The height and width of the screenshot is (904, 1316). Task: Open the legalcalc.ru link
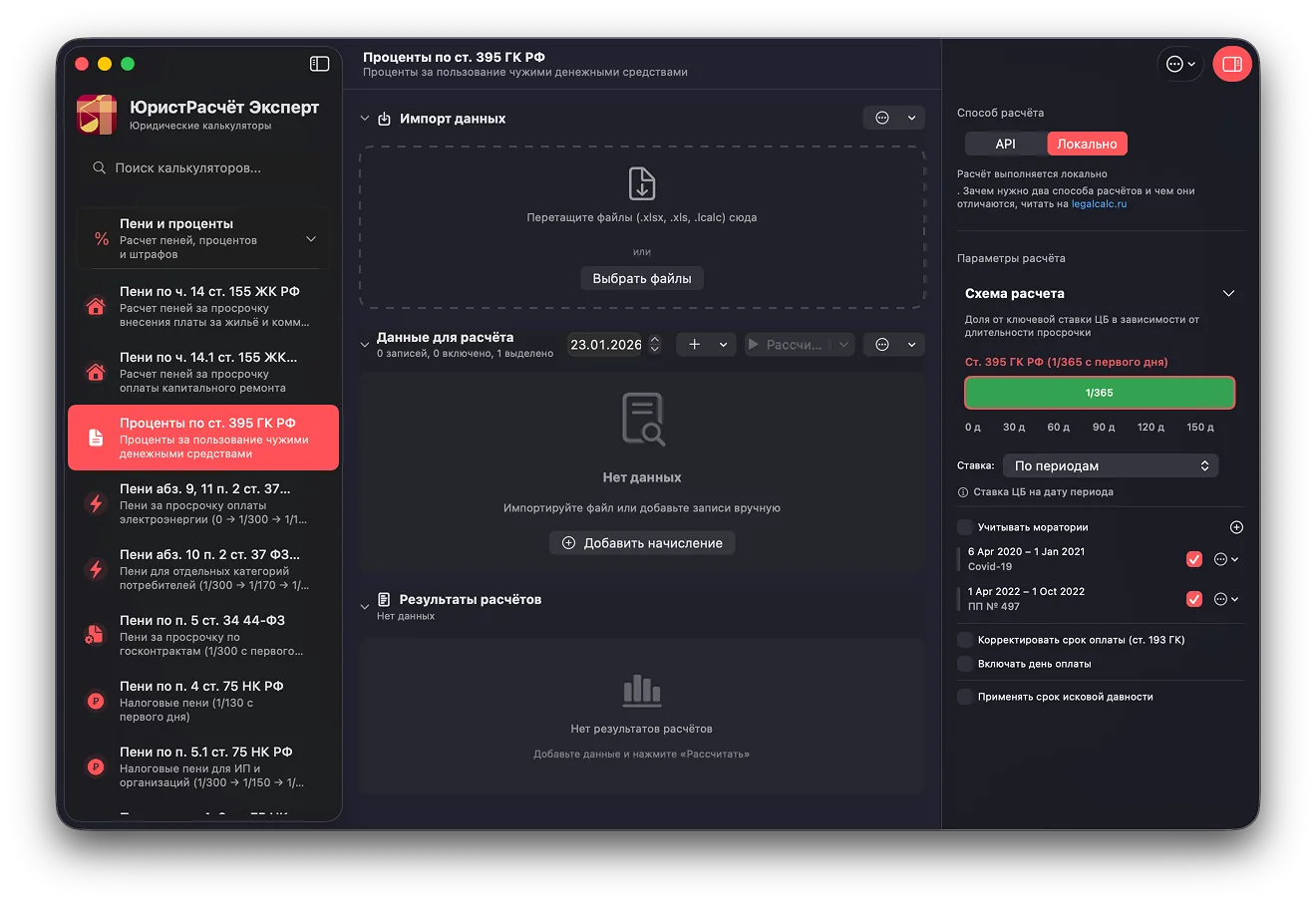tap(1099, 204)
